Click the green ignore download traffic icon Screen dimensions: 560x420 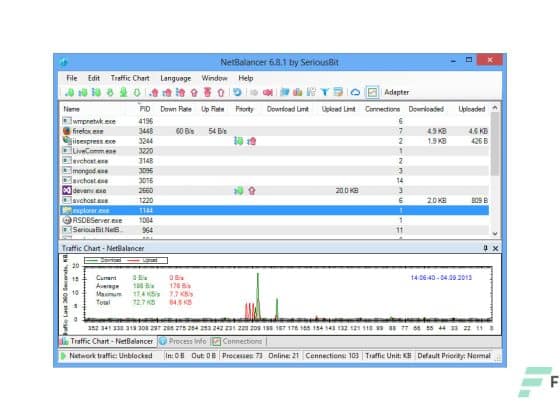(124, 92)
